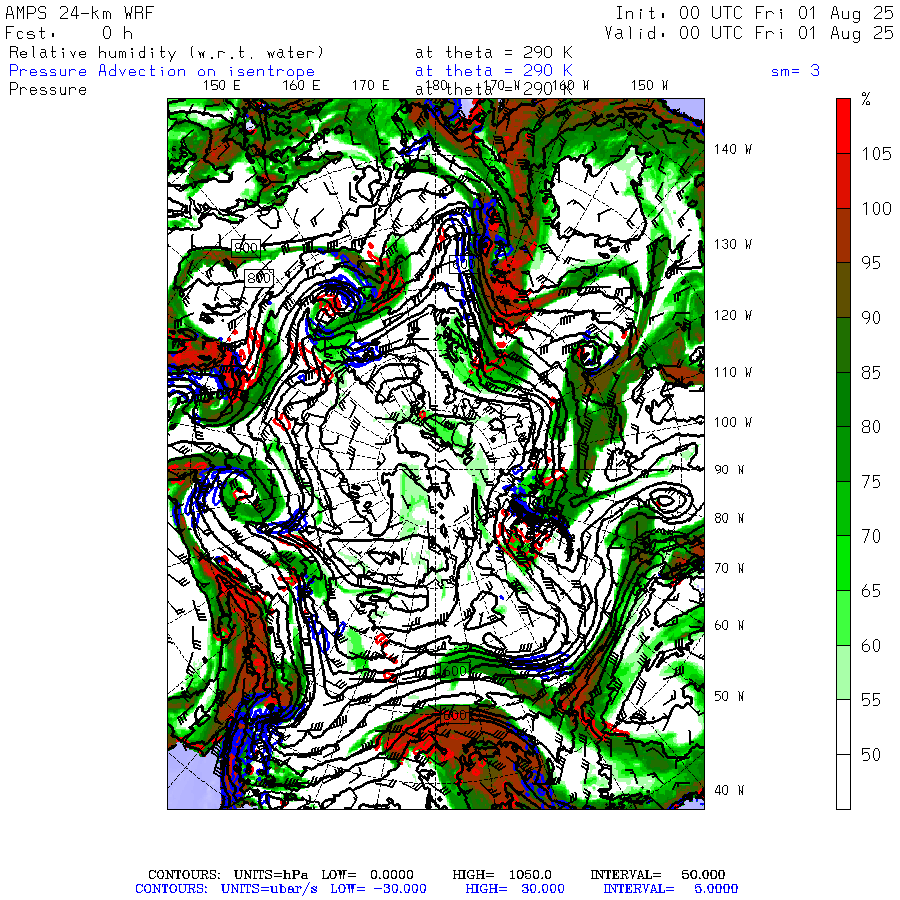
Task: Click the pale green swatch between 55 and 60
Action: coord(843,672)
